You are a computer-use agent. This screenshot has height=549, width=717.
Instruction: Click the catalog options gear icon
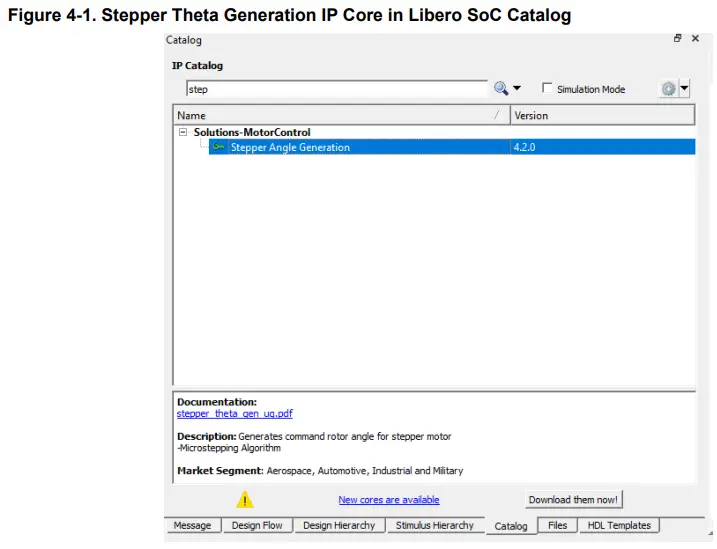669,89
